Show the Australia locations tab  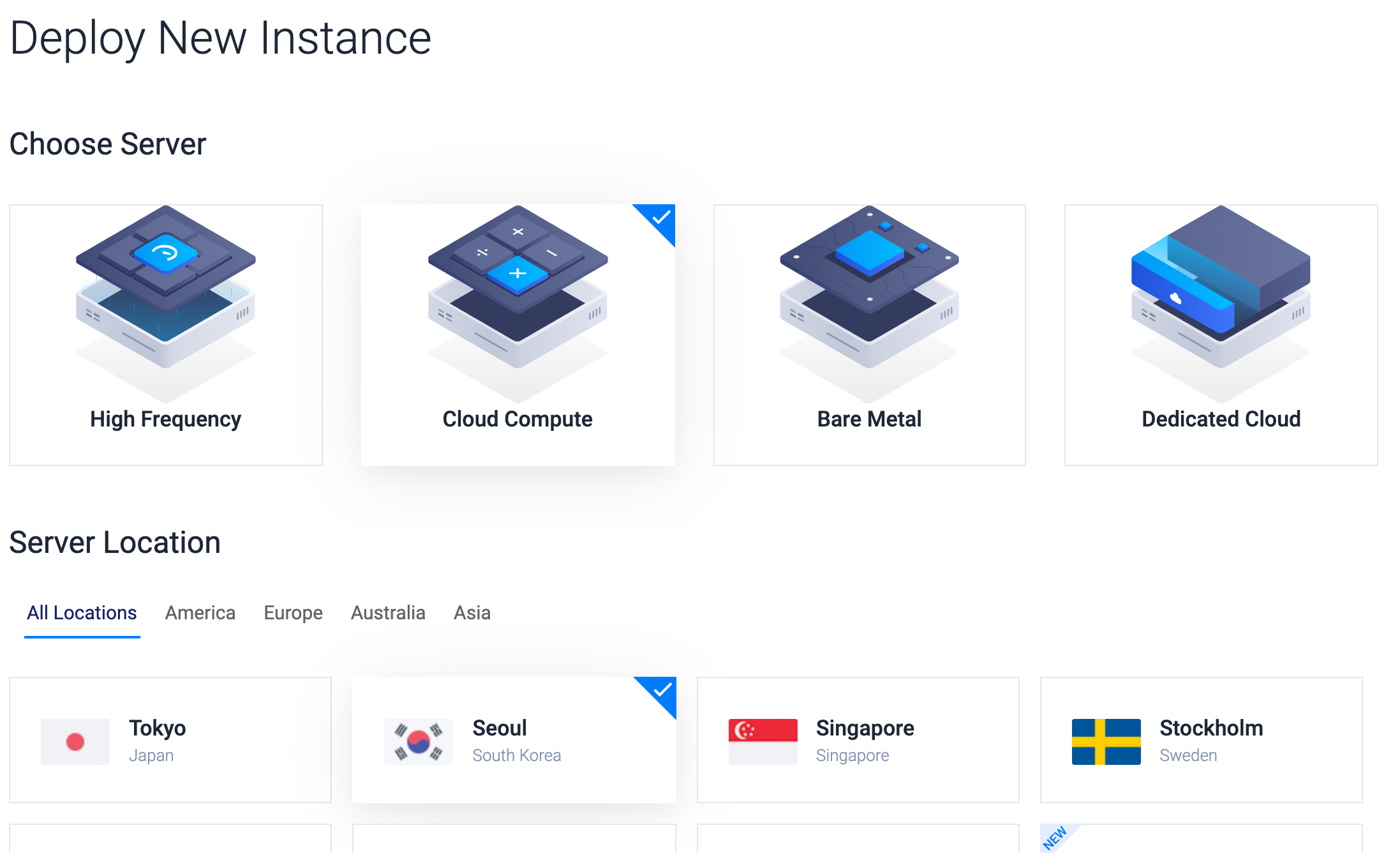pyautogui.click(x=388, y=613)
